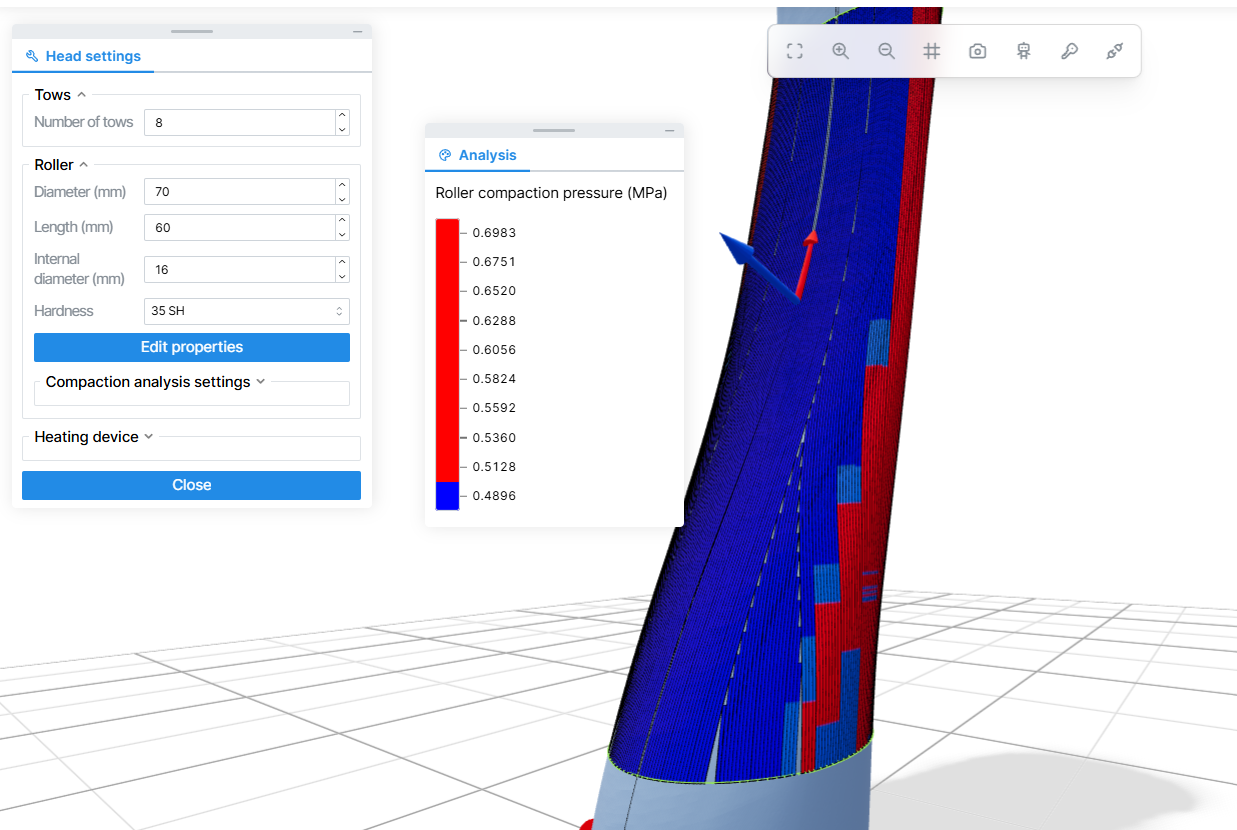Zoom in on the 3D view
The image size is (1237, 830).
coord(841,51)
